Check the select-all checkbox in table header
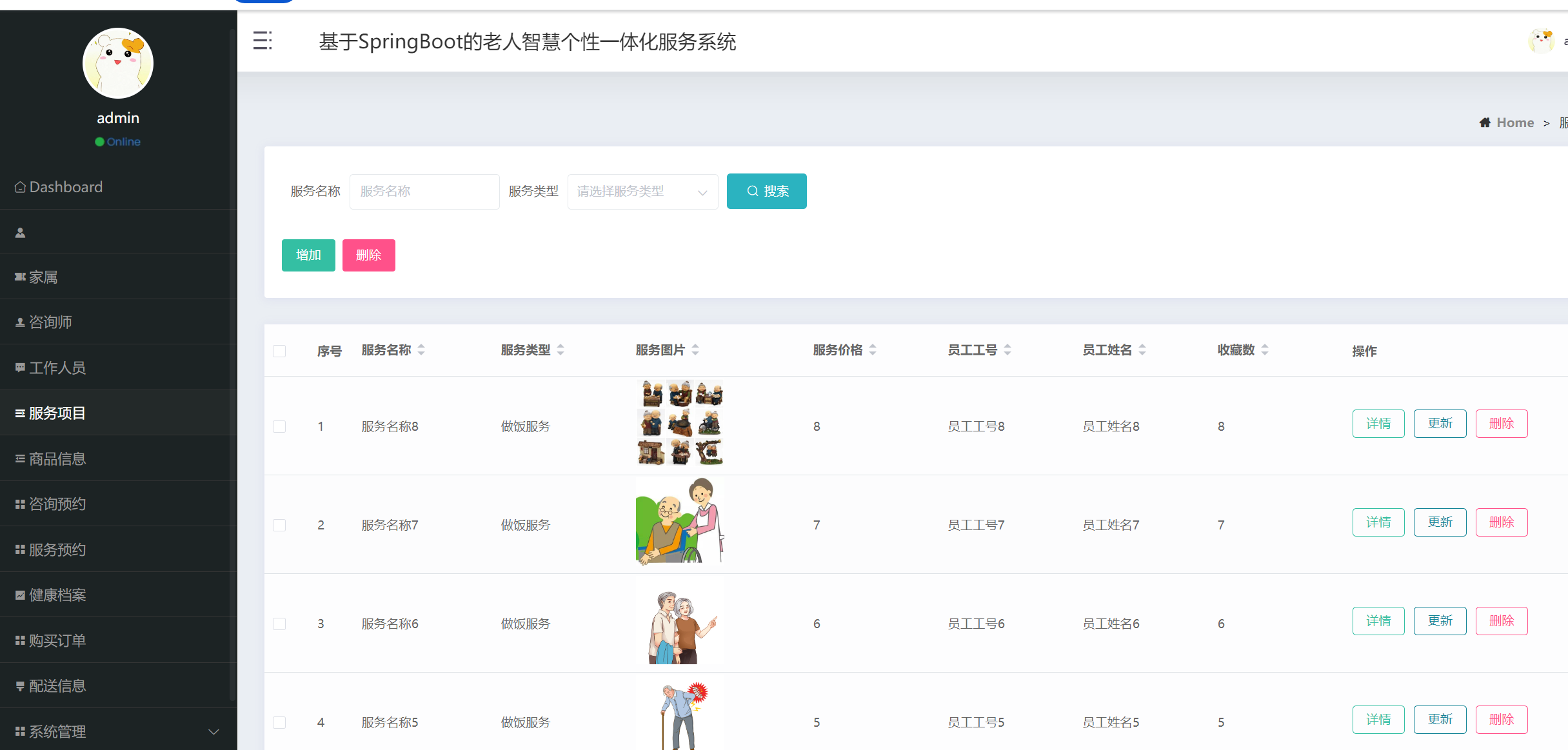This screenshot has width=1568, height=750. coord(279,351)
